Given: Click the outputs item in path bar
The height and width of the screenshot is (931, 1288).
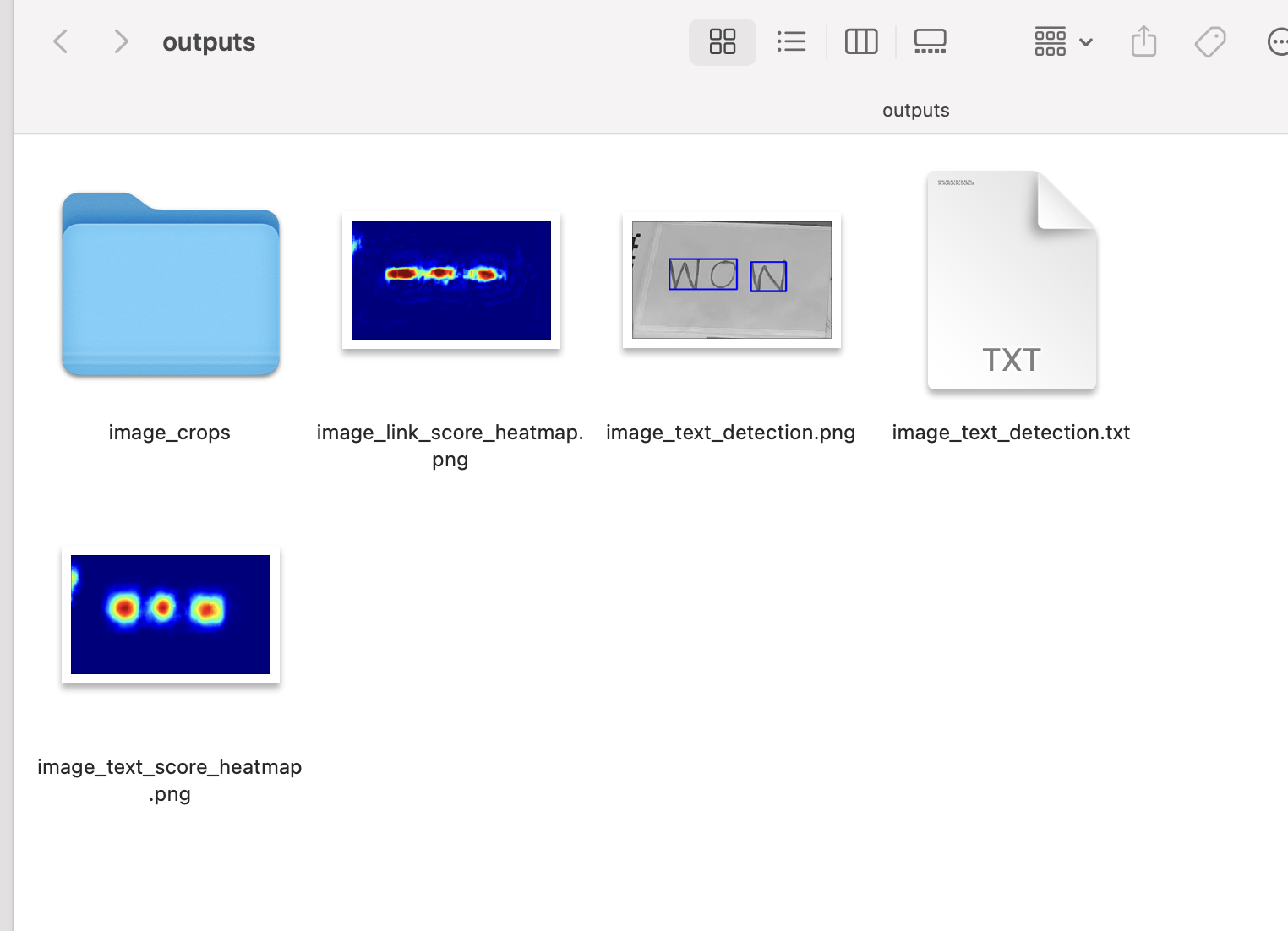Looking at the screenshot, I should [x=915, y=111].
